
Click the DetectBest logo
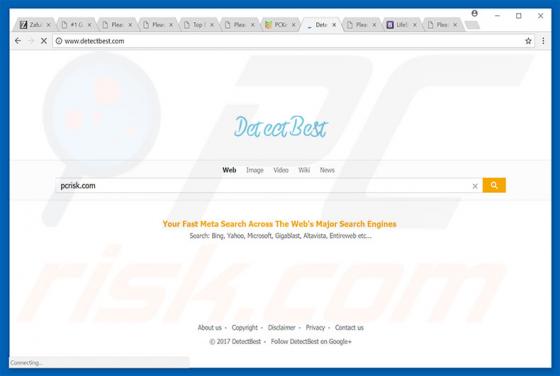[280, 127]
